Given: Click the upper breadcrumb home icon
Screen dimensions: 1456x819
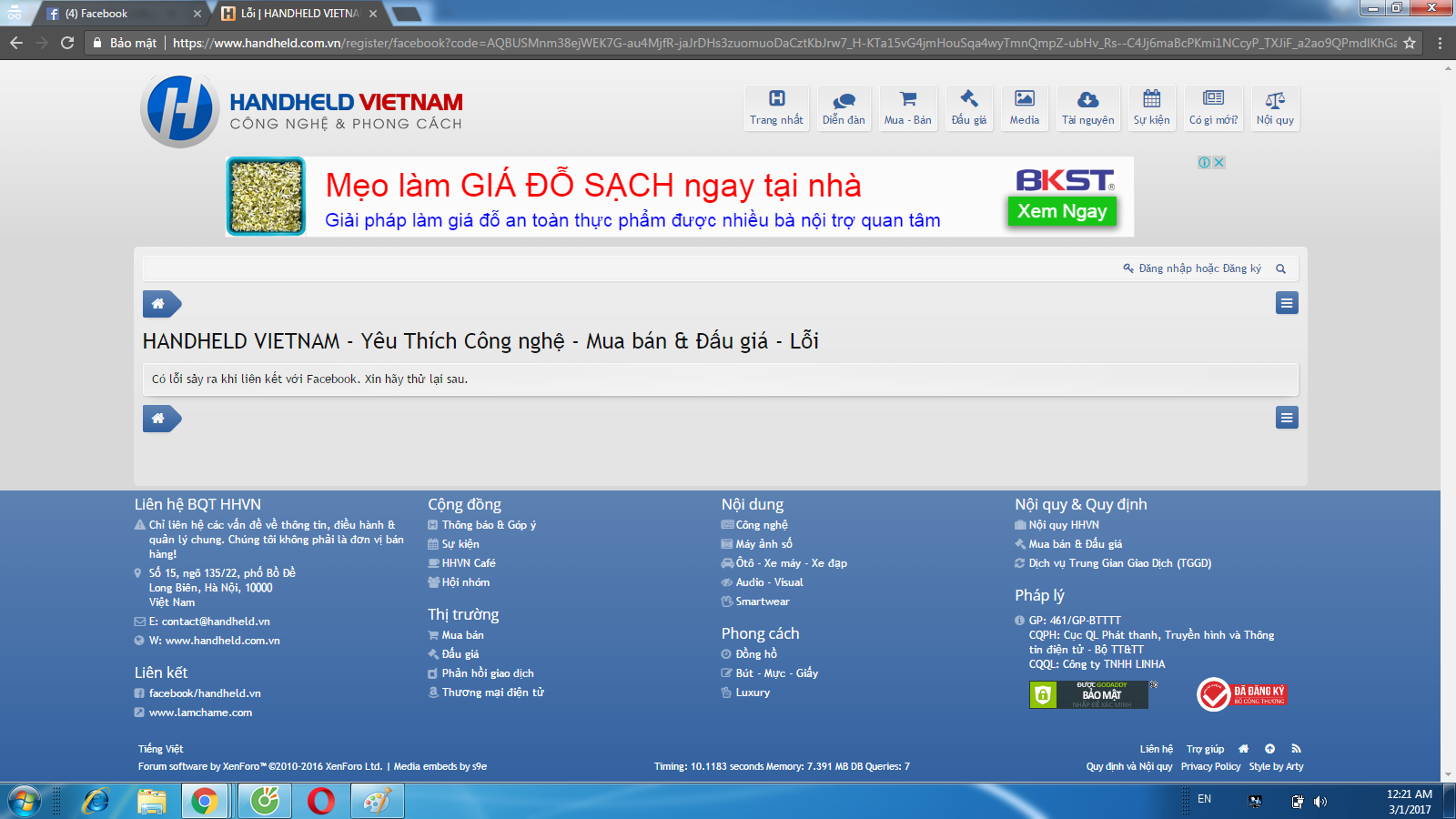Looking at the screenshot, I should (159, 304).
